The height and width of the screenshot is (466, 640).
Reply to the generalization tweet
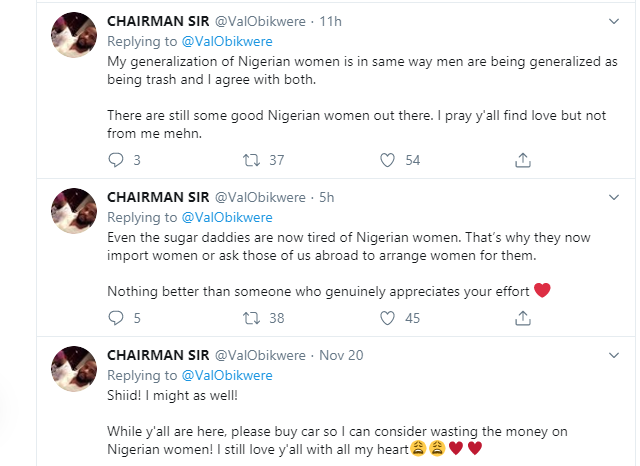point(115,160)
